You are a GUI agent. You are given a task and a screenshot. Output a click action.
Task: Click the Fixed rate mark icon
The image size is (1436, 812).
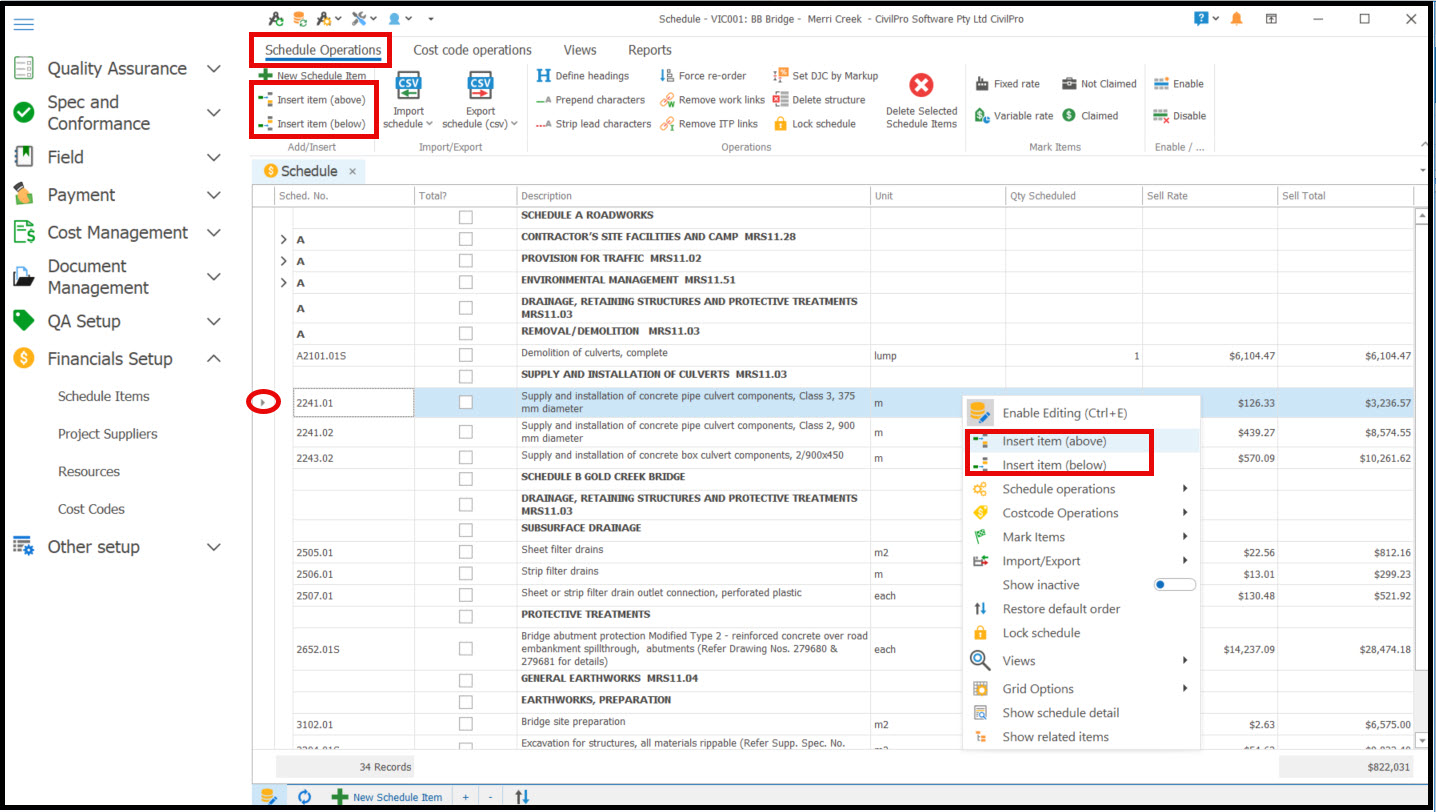[x=982, y=84]
